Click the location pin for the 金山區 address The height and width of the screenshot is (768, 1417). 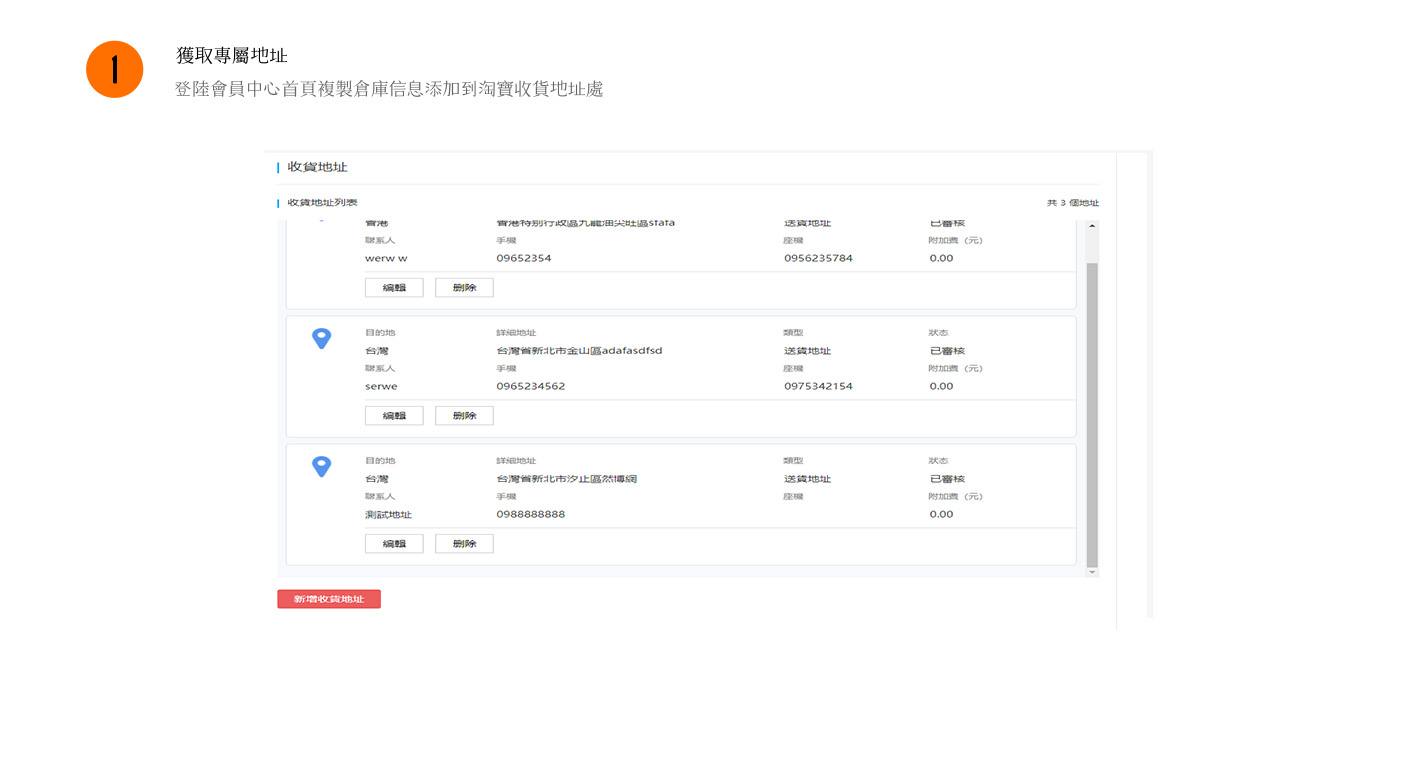tap(321, 338)
